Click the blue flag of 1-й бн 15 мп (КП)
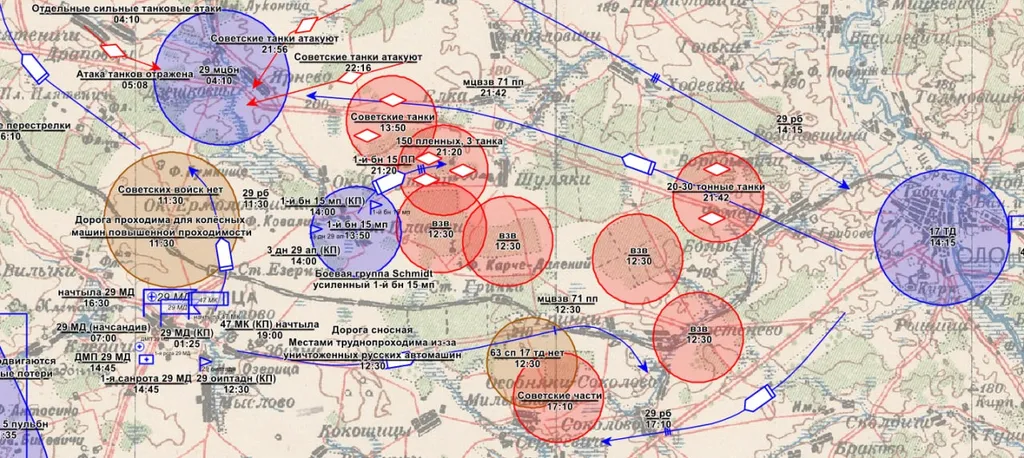This screenshot has height=458, width=1024. point(377,206)
